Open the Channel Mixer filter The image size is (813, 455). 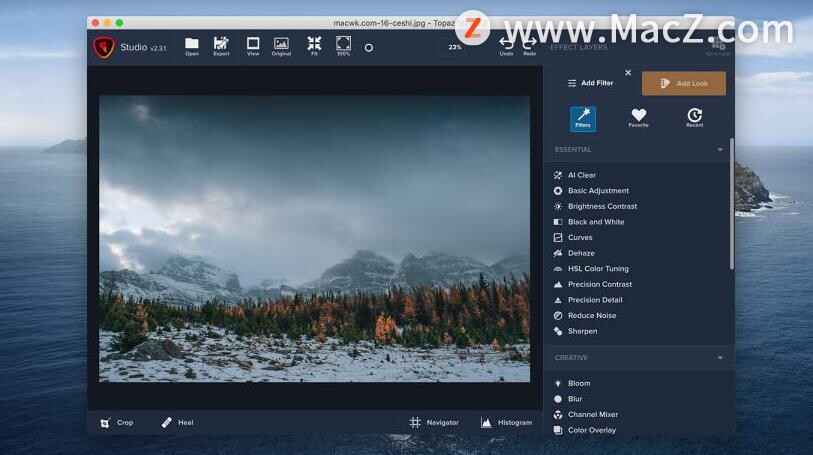[586, 415]
